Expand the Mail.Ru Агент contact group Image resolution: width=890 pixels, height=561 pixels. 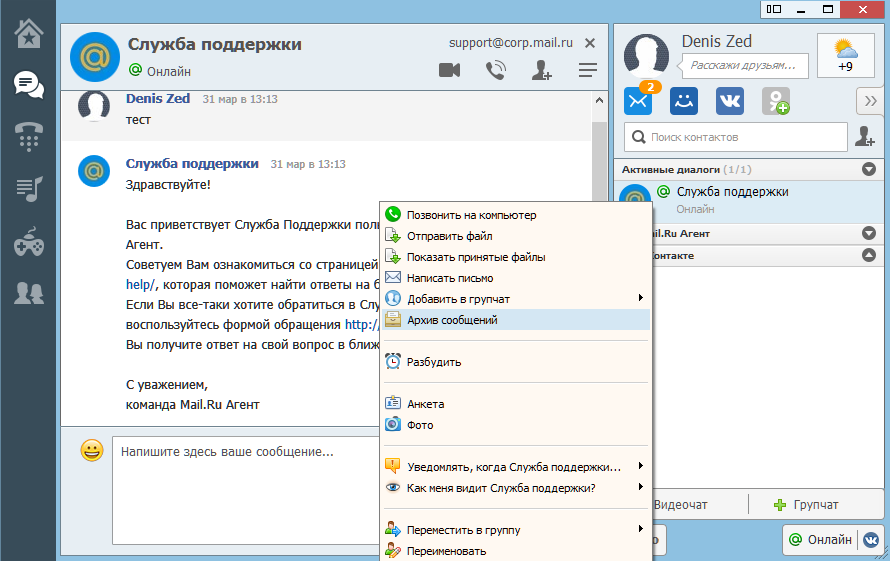pos(868,233)
